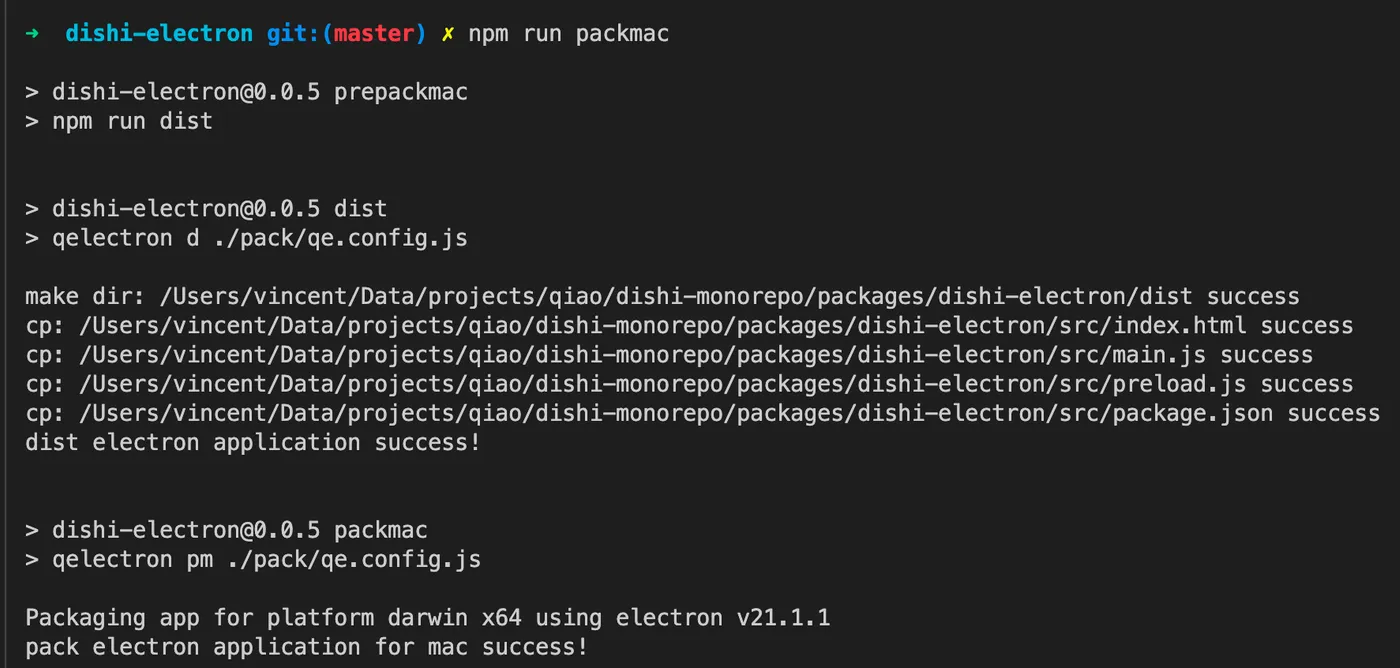
Task: Click the npm run dist output line
Action: 132,122
